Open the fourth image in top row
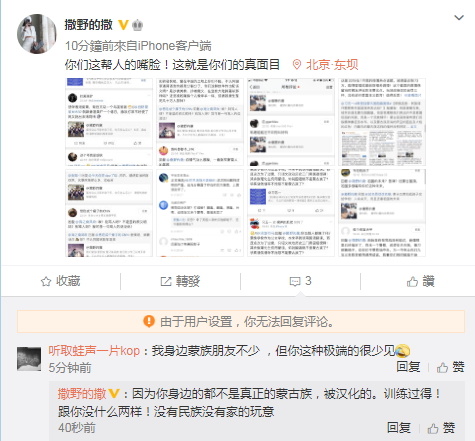This screenshot has width=475, height=441. (x=382, y=122)
